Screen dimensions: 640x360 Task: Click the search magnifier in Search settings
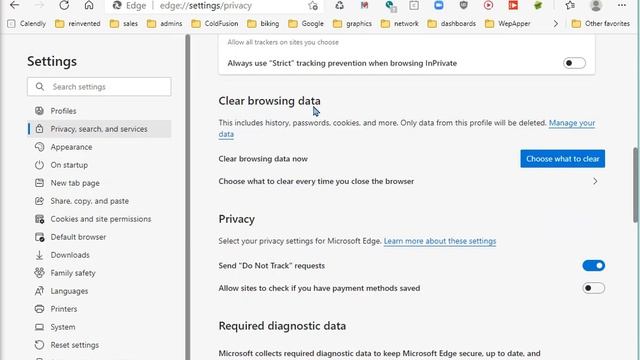point(40,87)
